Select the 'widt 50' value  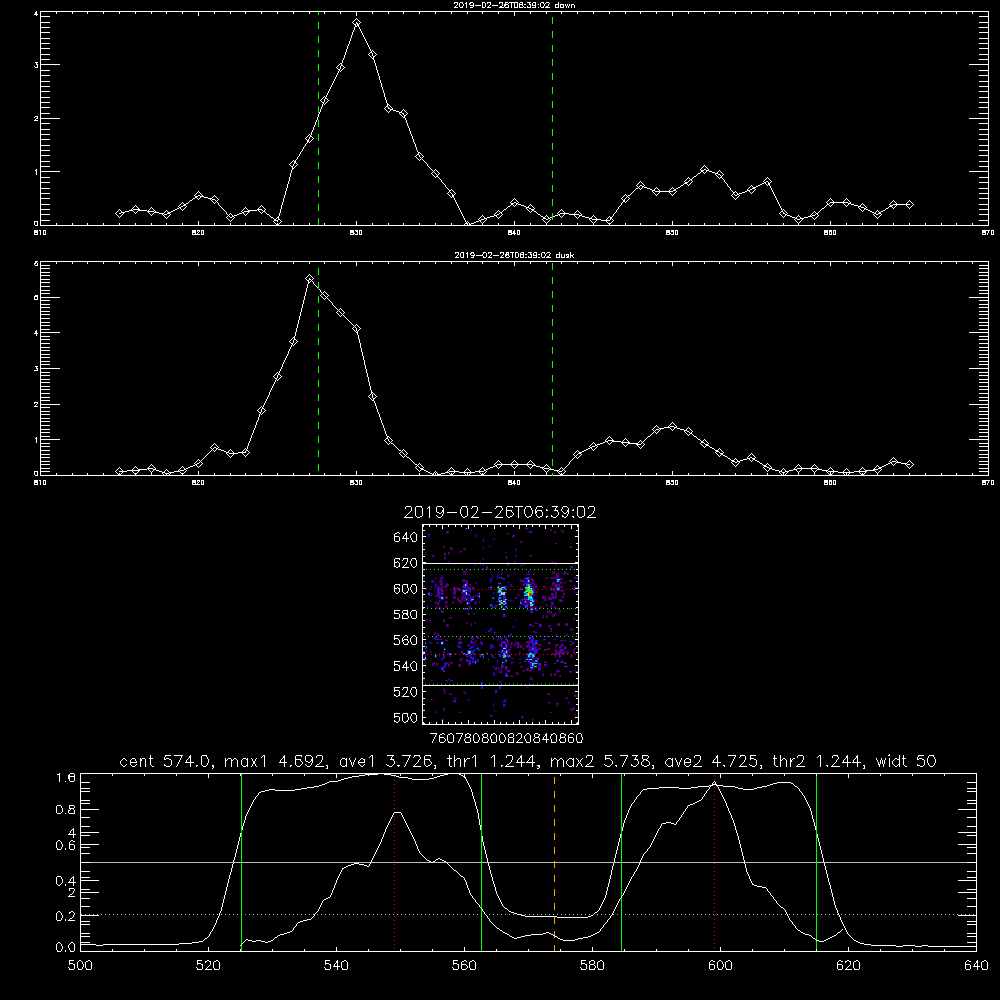click(x=906, y=761)
